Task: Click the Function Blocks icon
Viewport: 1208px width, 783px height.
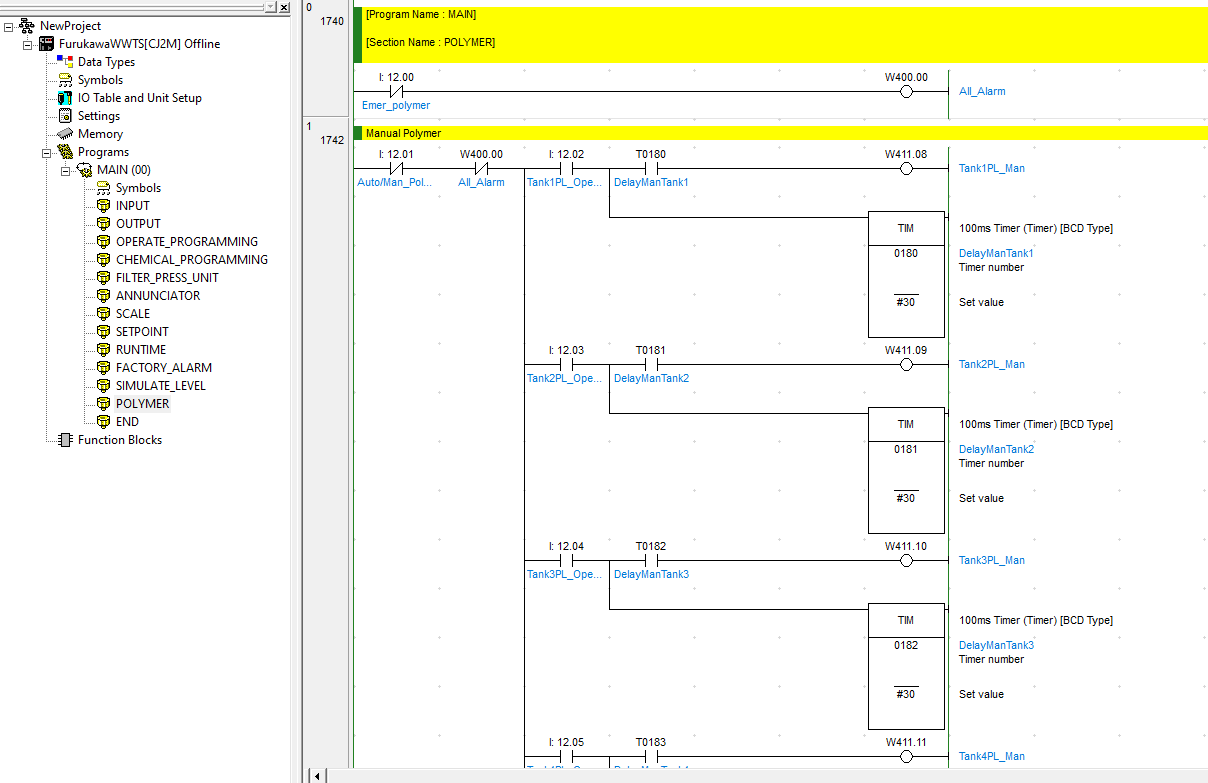Action: pos(65,440)
